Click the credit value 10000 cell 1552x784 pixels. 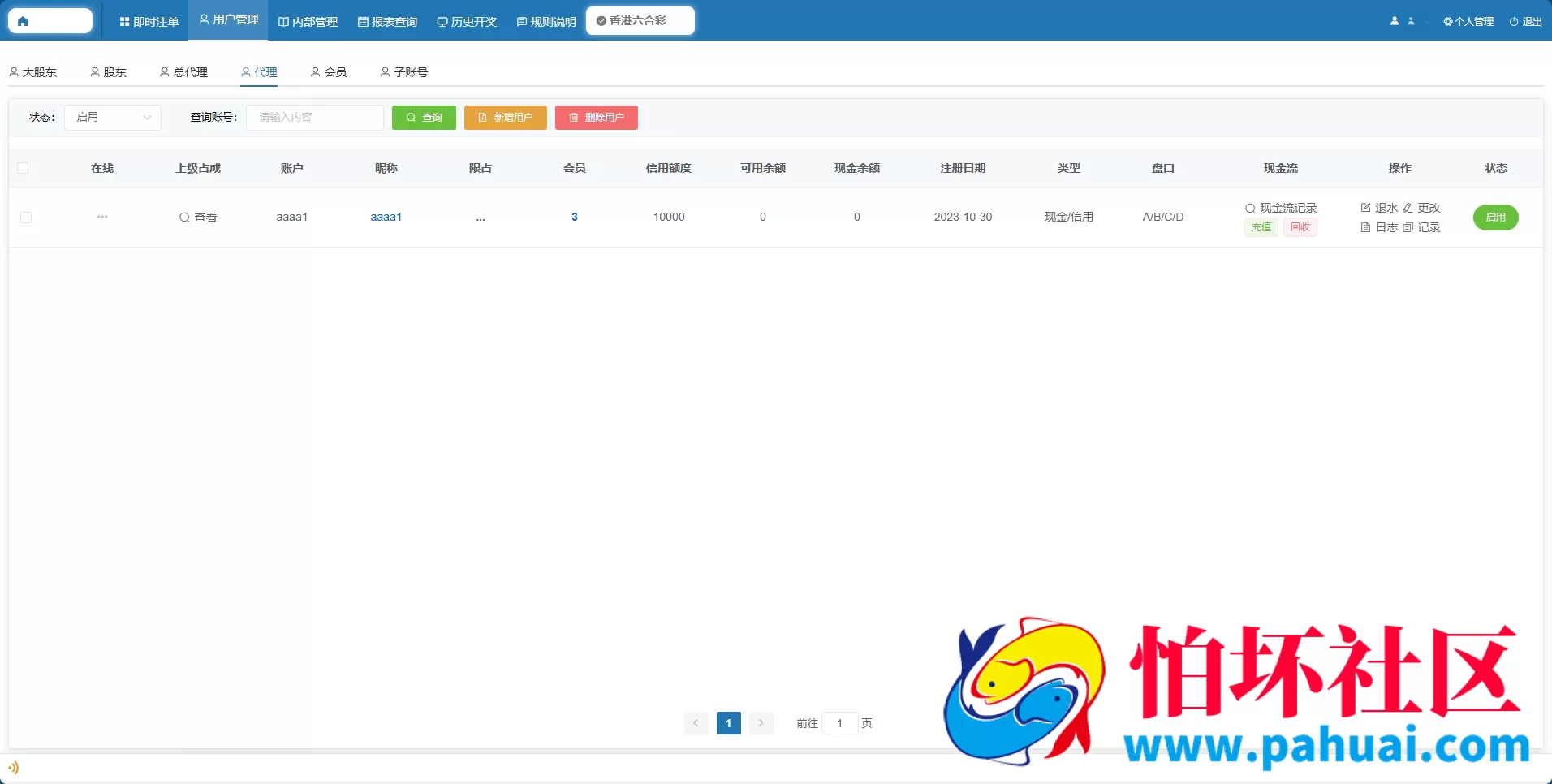pyautogui.click(x=669, y=217)
